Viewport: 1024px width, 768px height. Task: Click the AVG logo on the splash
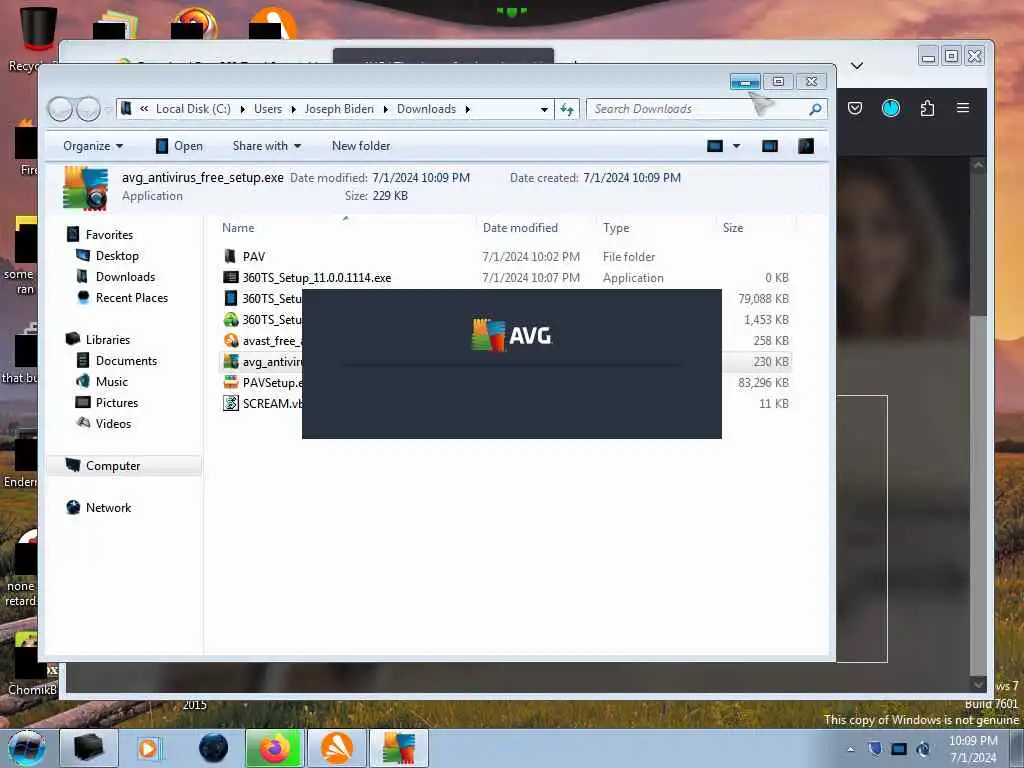coord(511,335)
